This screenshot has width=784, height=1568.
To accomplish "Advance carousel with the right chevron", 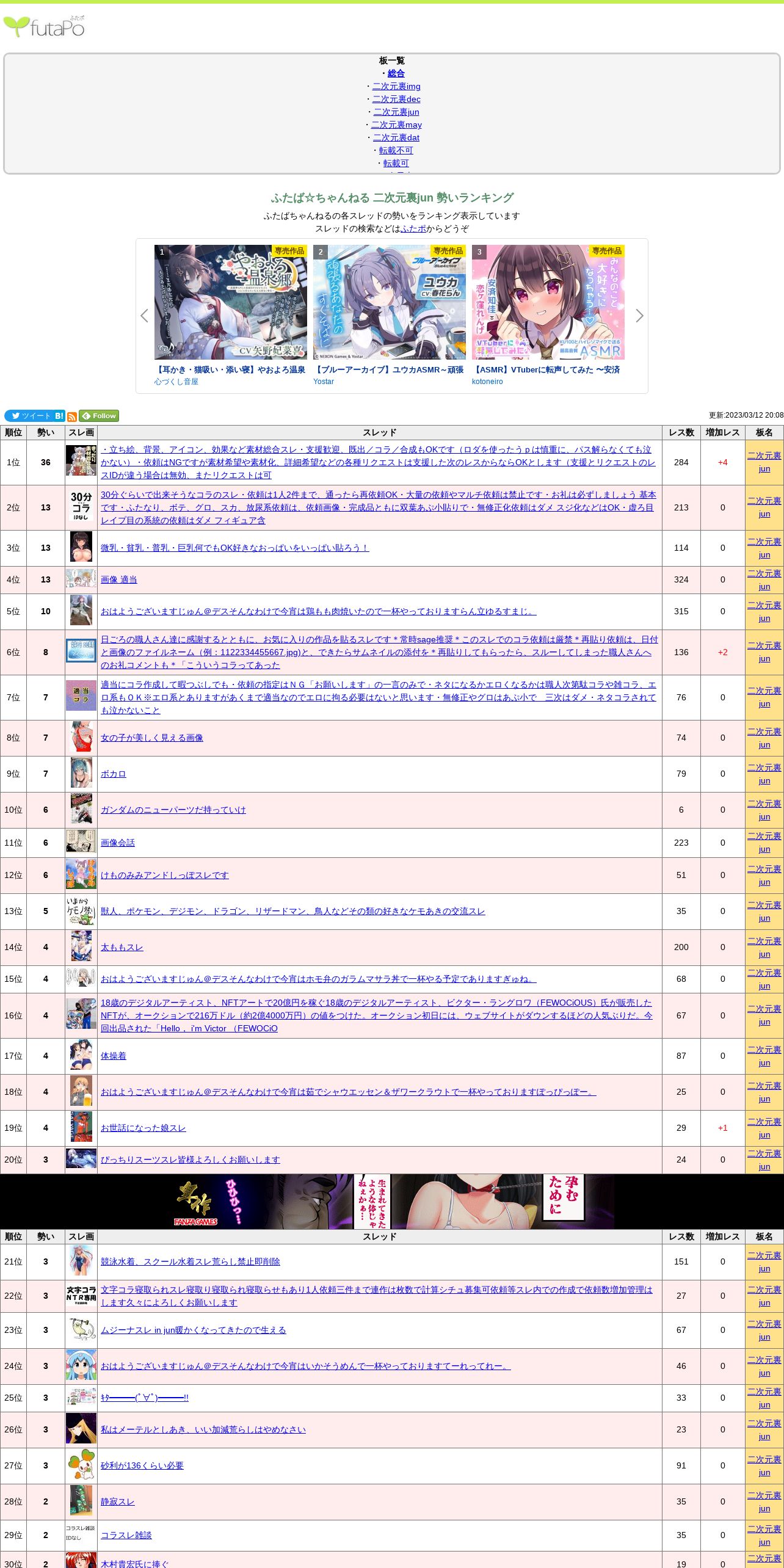I will [x=639, y=316].
